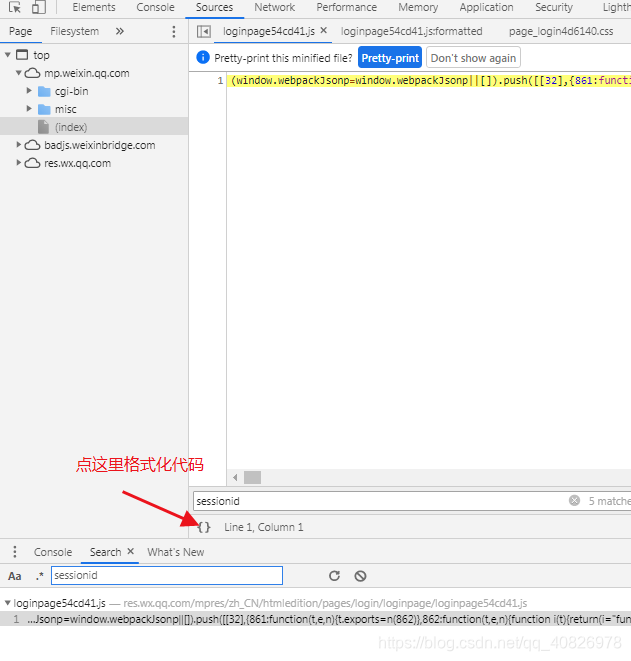Viewport: 631px width, 661px height.
Task: Click the 5 matches count label
Action: [x=610, y=501]
